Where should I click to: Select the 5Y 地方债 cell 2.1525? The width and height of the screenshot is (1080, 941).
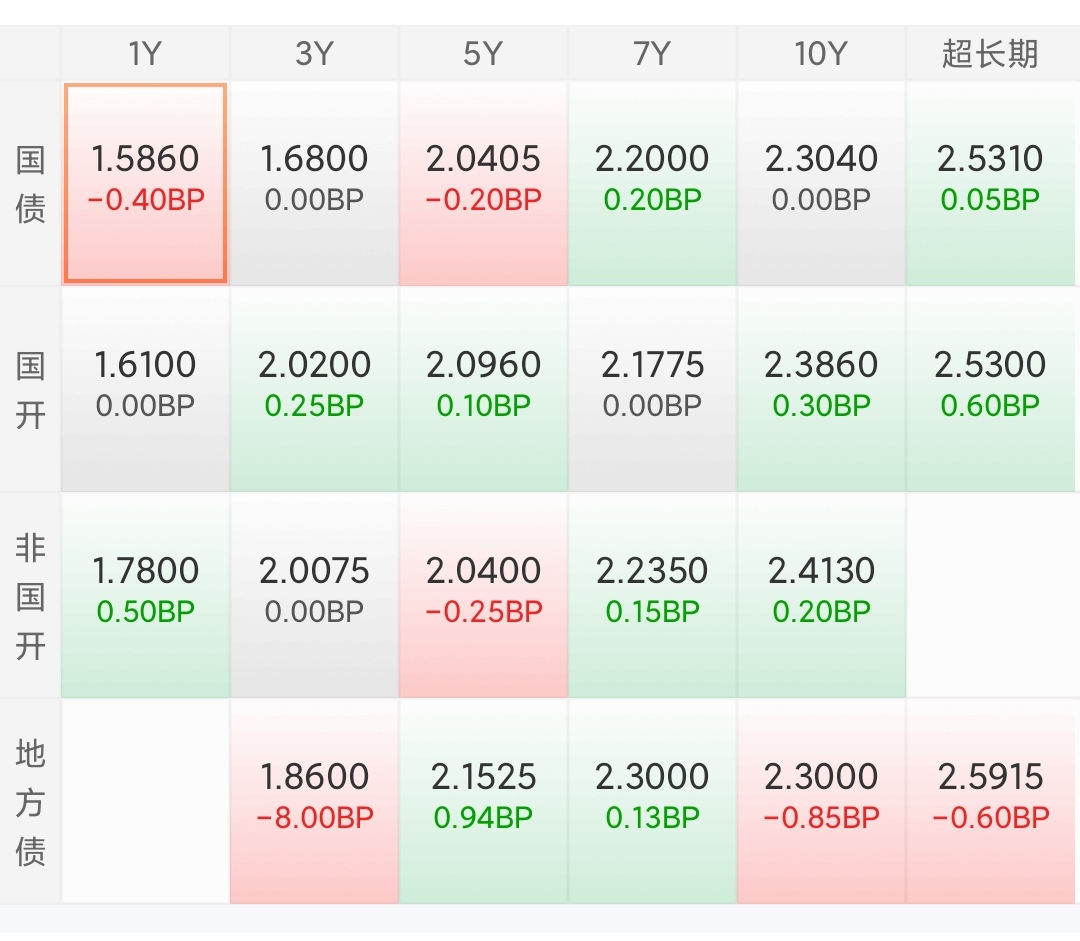click(483, 801)
